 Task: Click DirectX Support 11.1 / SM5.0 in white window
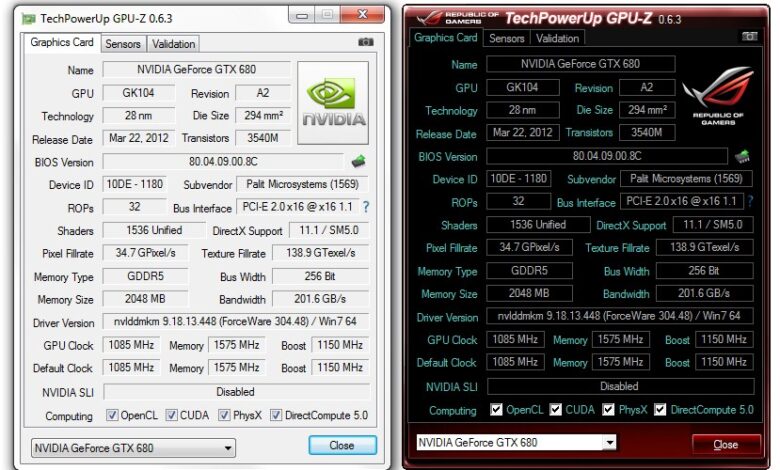pyautogui.click(x=329, y=230)
